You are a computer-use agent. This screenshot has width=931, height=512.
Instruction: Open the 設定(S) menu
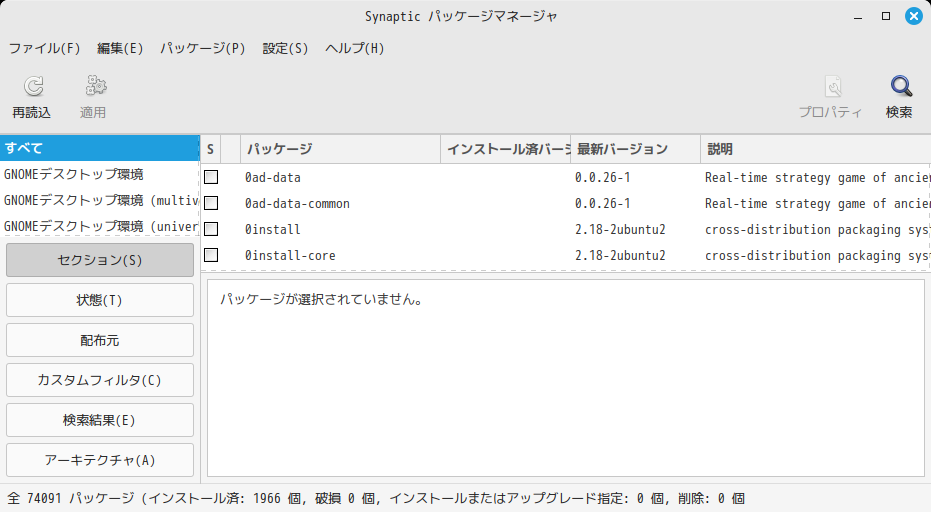click(285, 48)
